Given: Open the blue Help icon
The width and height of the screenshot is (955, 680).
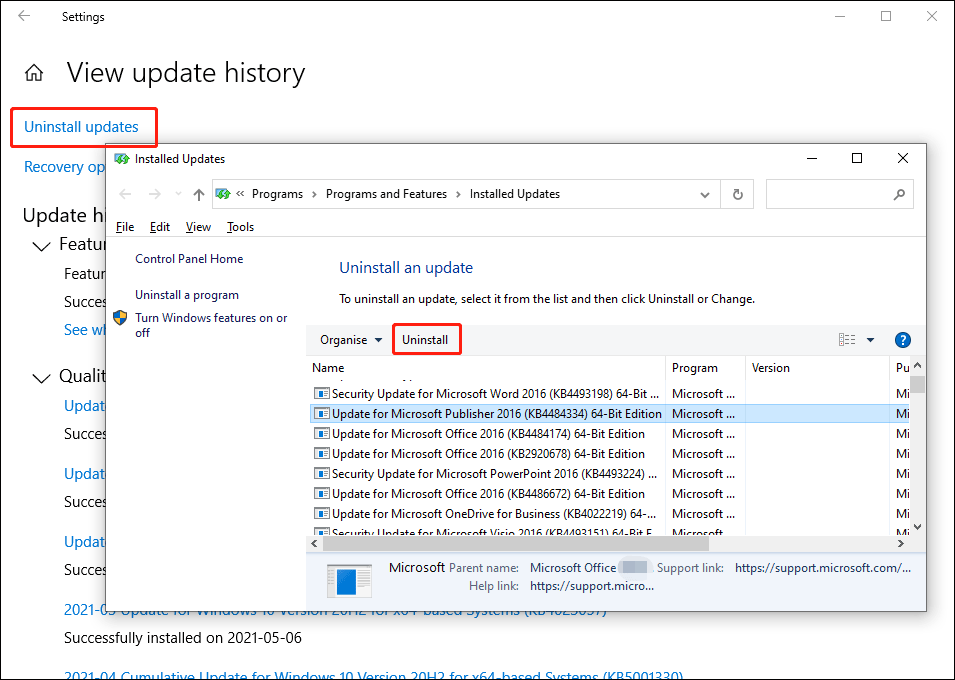Looking at the screenshot, I should 903,340.
